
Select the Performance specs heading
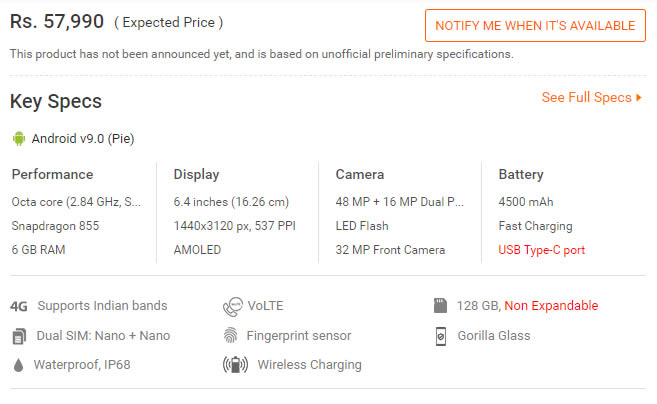point(52,174)
